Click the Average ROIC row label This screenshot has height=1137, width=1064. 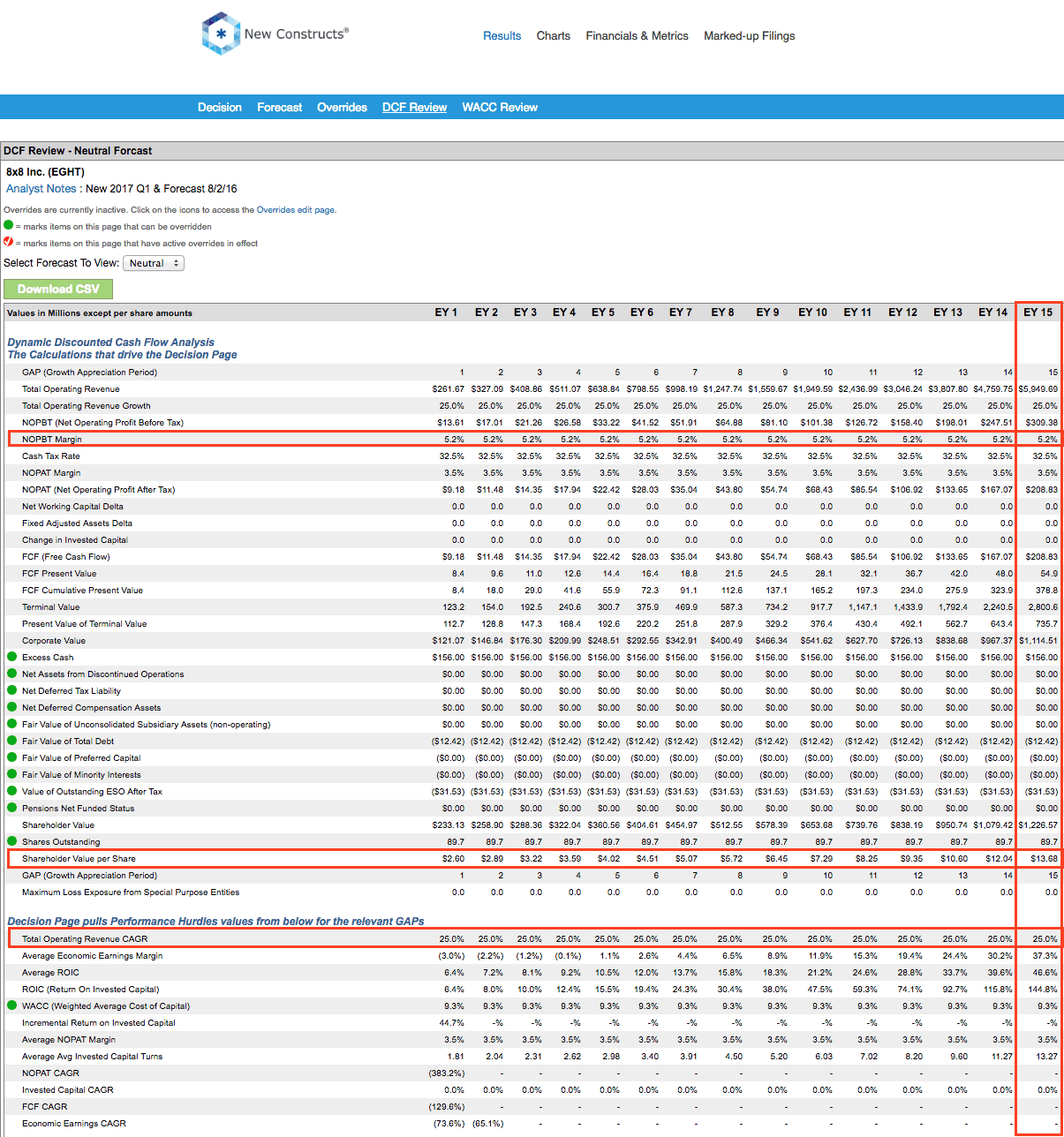click(x=50, y=972)
